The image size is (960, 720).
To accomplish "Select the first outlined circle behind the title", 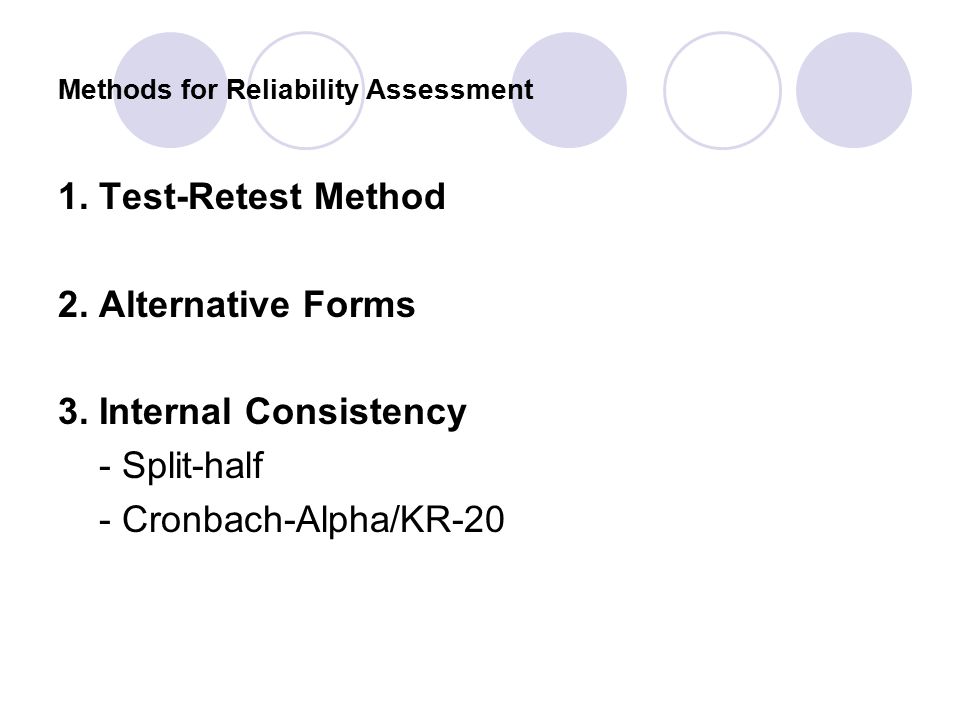I will (x=306, y=90).
